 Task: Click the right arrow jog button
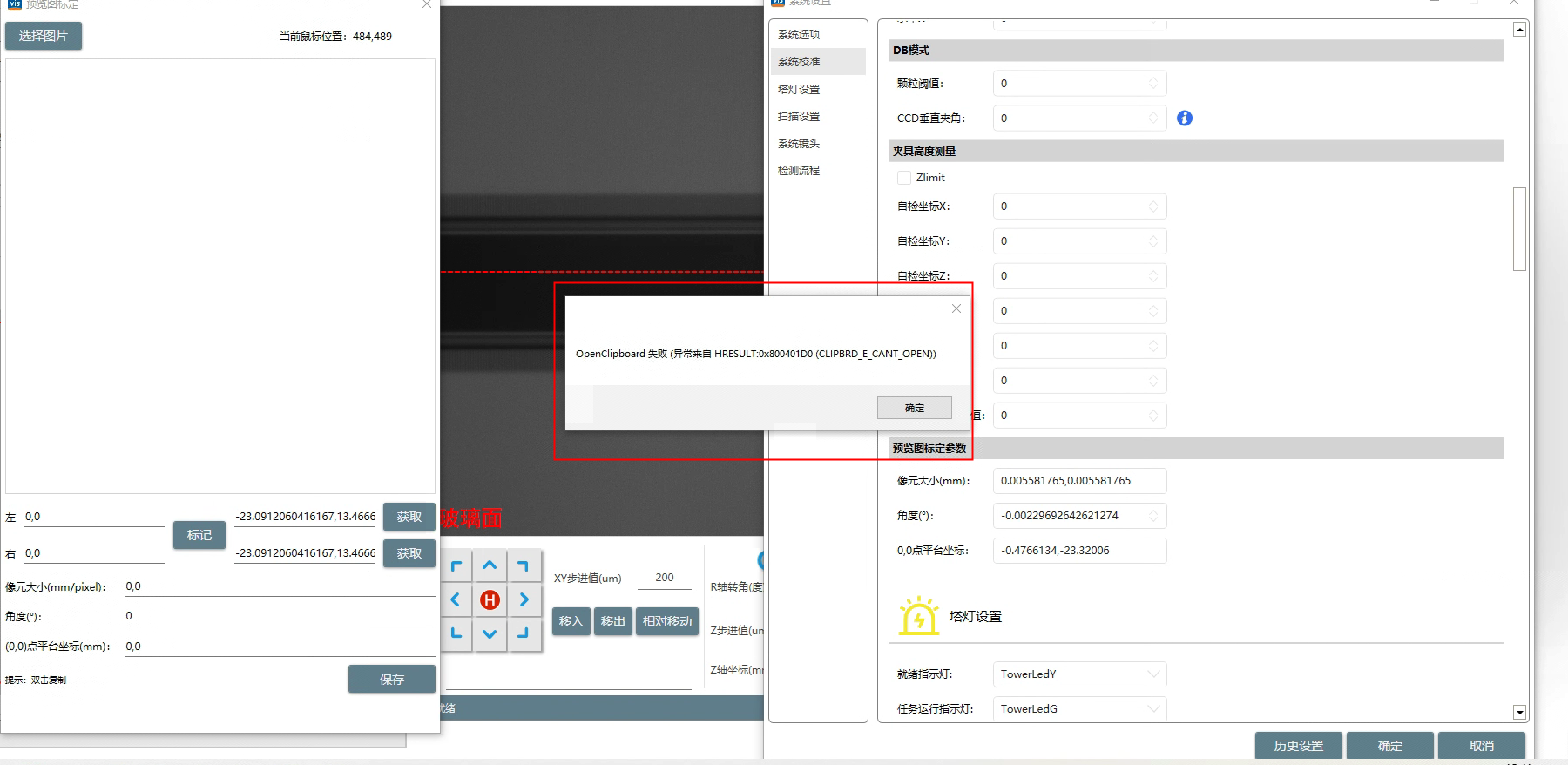(524, 599)
